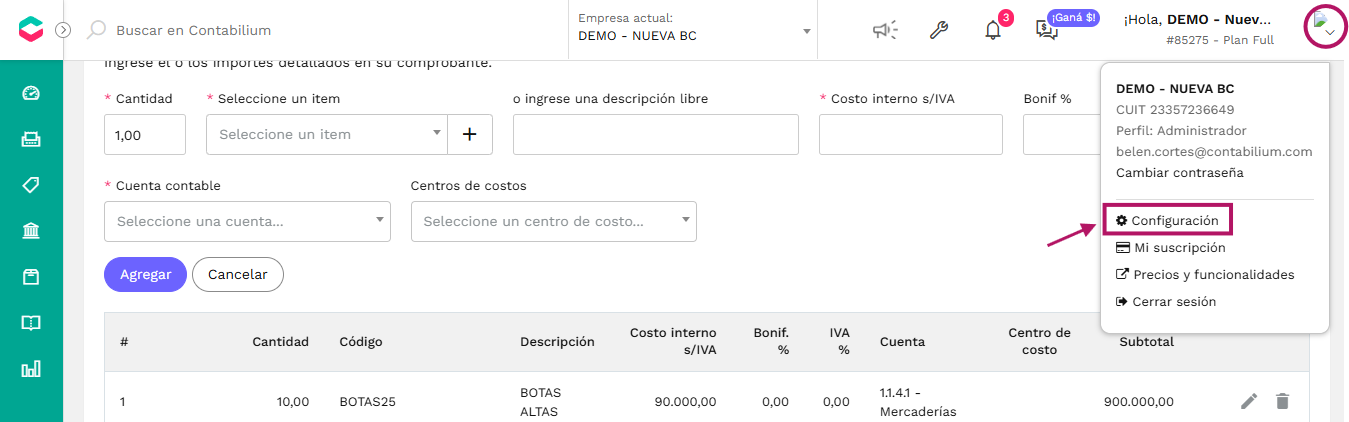The width and height of the screenshot is (1349, 422).
Task: Open the bank building icon in sidebar
Action: (31, 231)
